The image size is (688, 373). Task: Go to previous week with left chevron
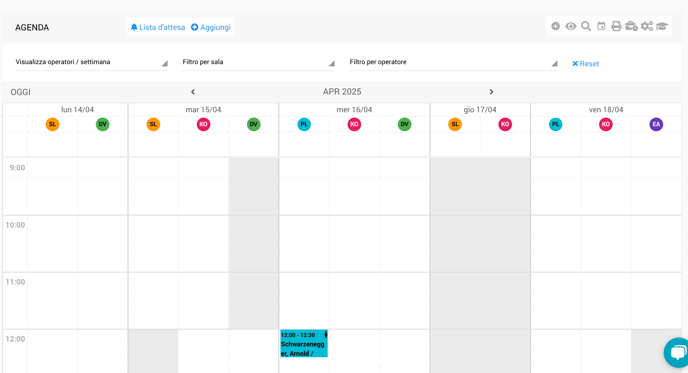click(x=193, y=92)
